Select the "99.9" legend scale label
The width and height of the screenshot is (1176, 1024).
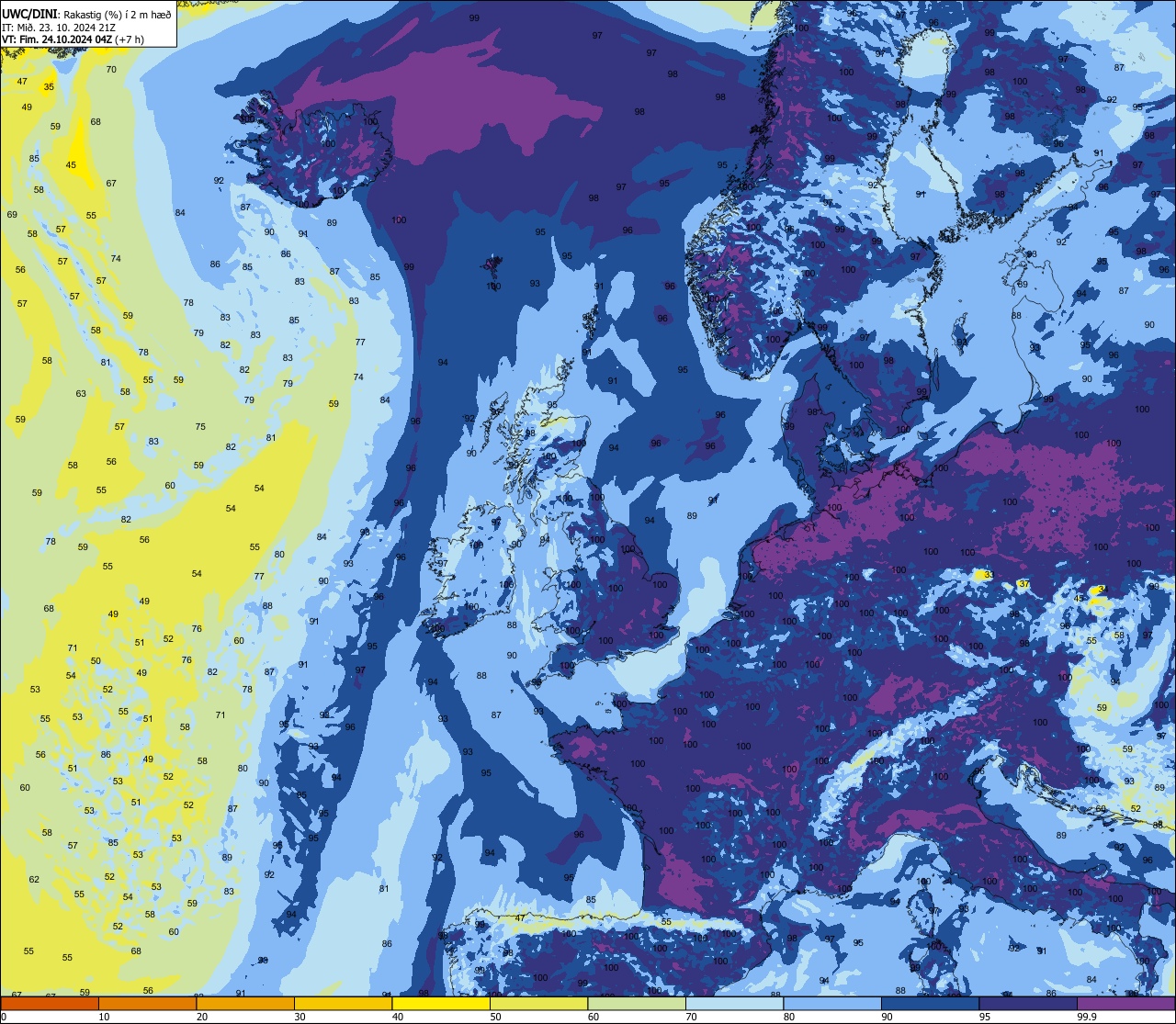[x=1088, y=1017]
